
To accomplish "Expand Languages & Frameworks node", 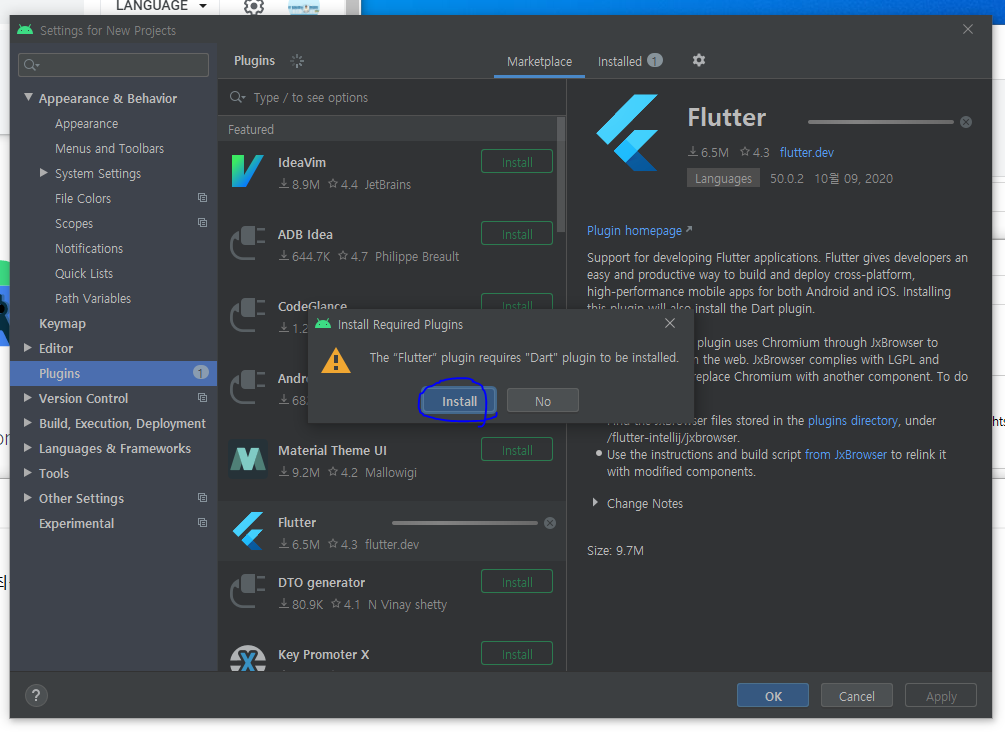I will [x=28, y=447].
